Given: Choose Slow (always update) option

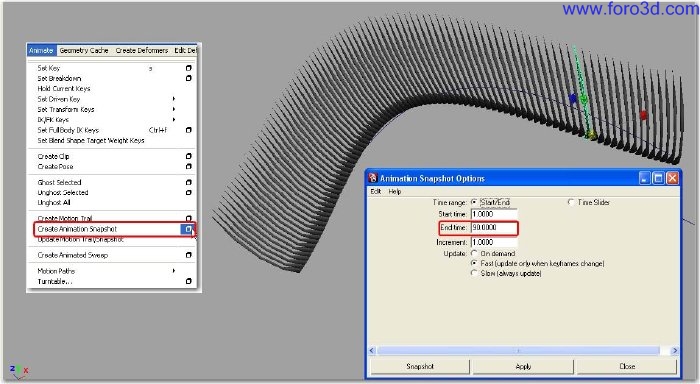Looking at the screenshot, I should pos(474,273).
